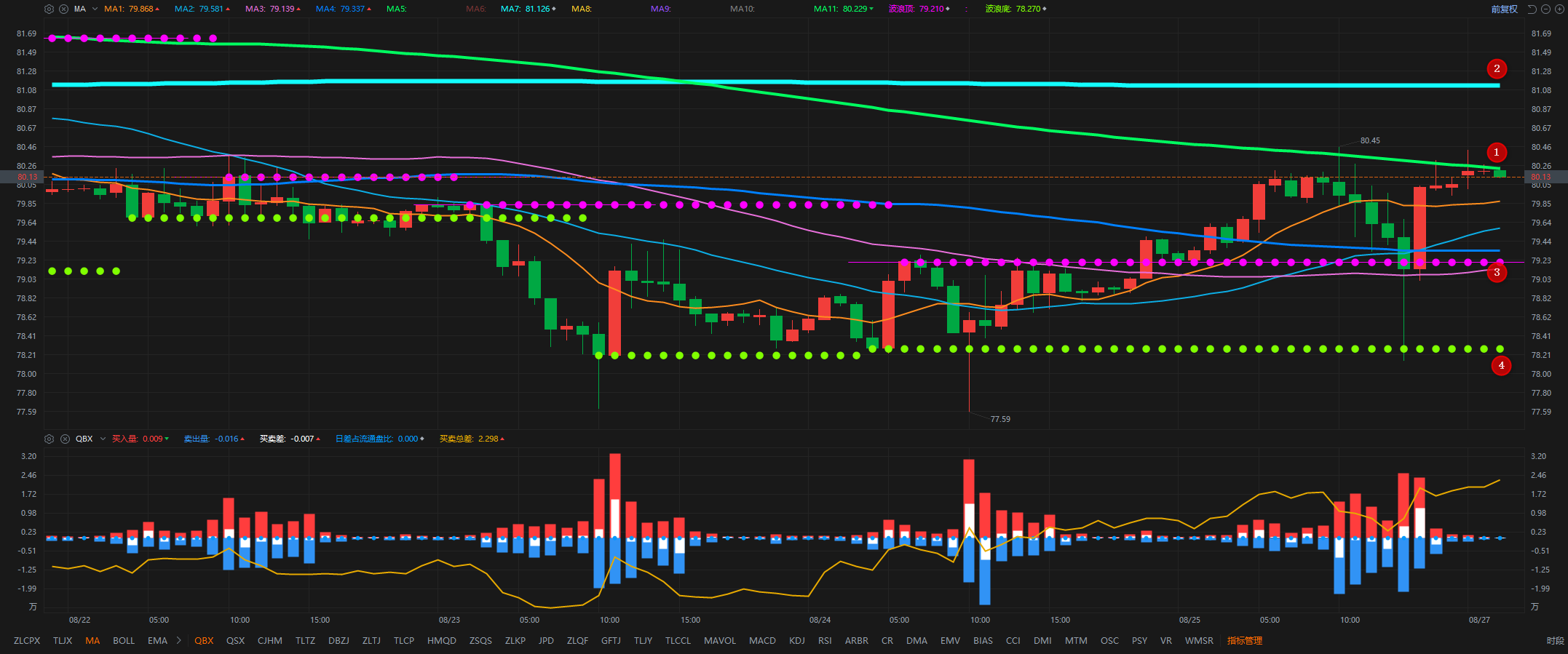Switch to the KDJ indicator
The image size is (1568, 654).
(x=797, y=640)
